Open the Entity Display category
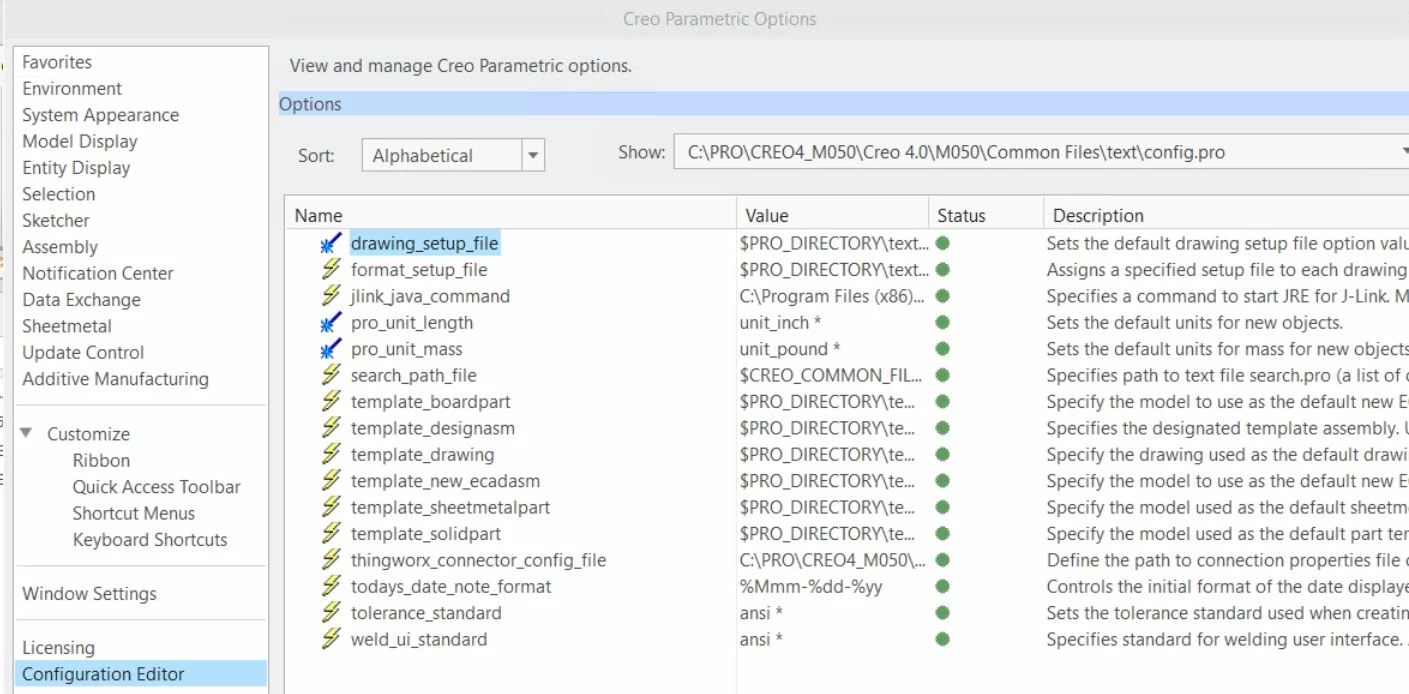Screen dimensions: 1409x694 coord(76,167)
